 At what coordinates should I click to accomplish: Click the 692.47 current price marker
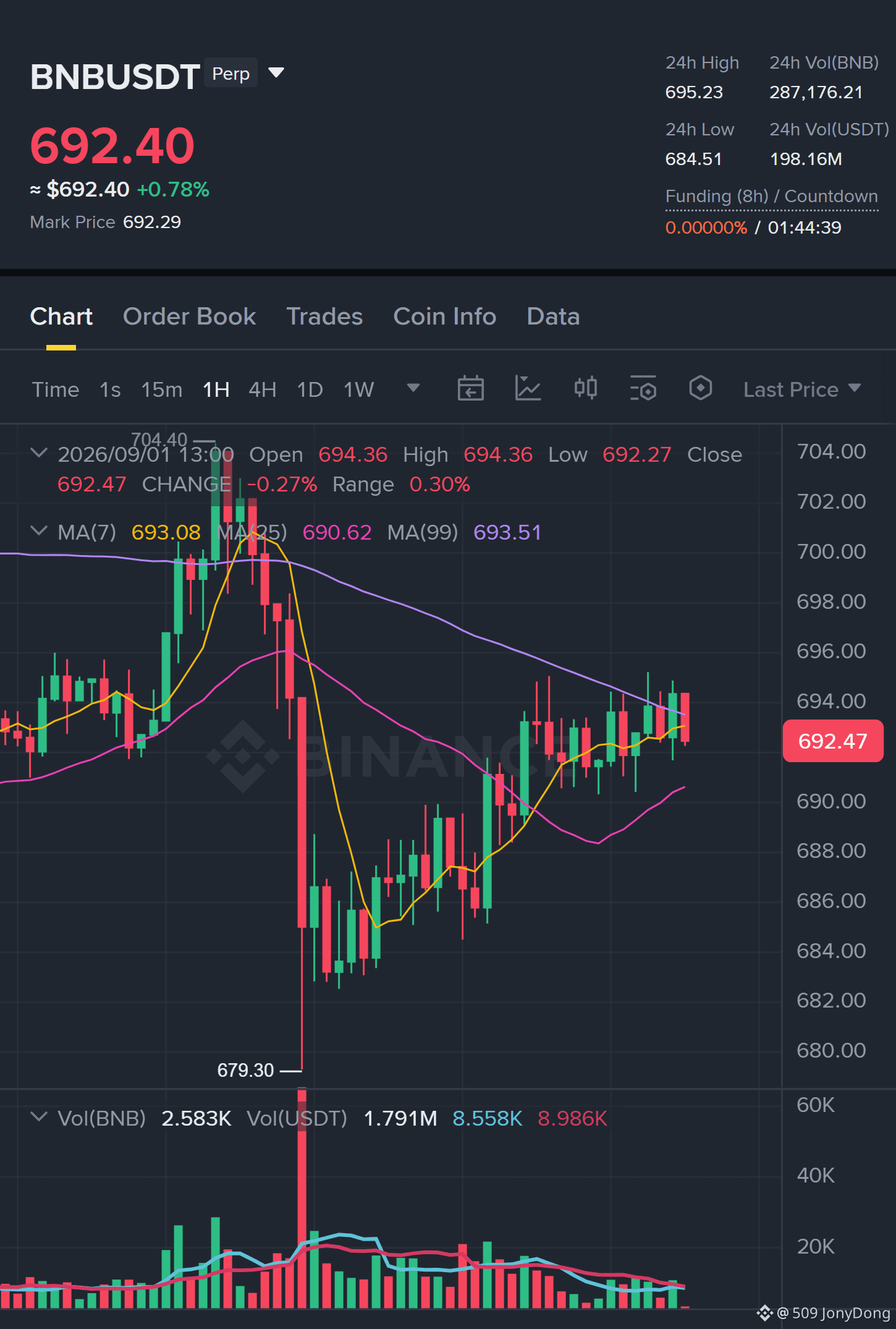coord(832,741)
